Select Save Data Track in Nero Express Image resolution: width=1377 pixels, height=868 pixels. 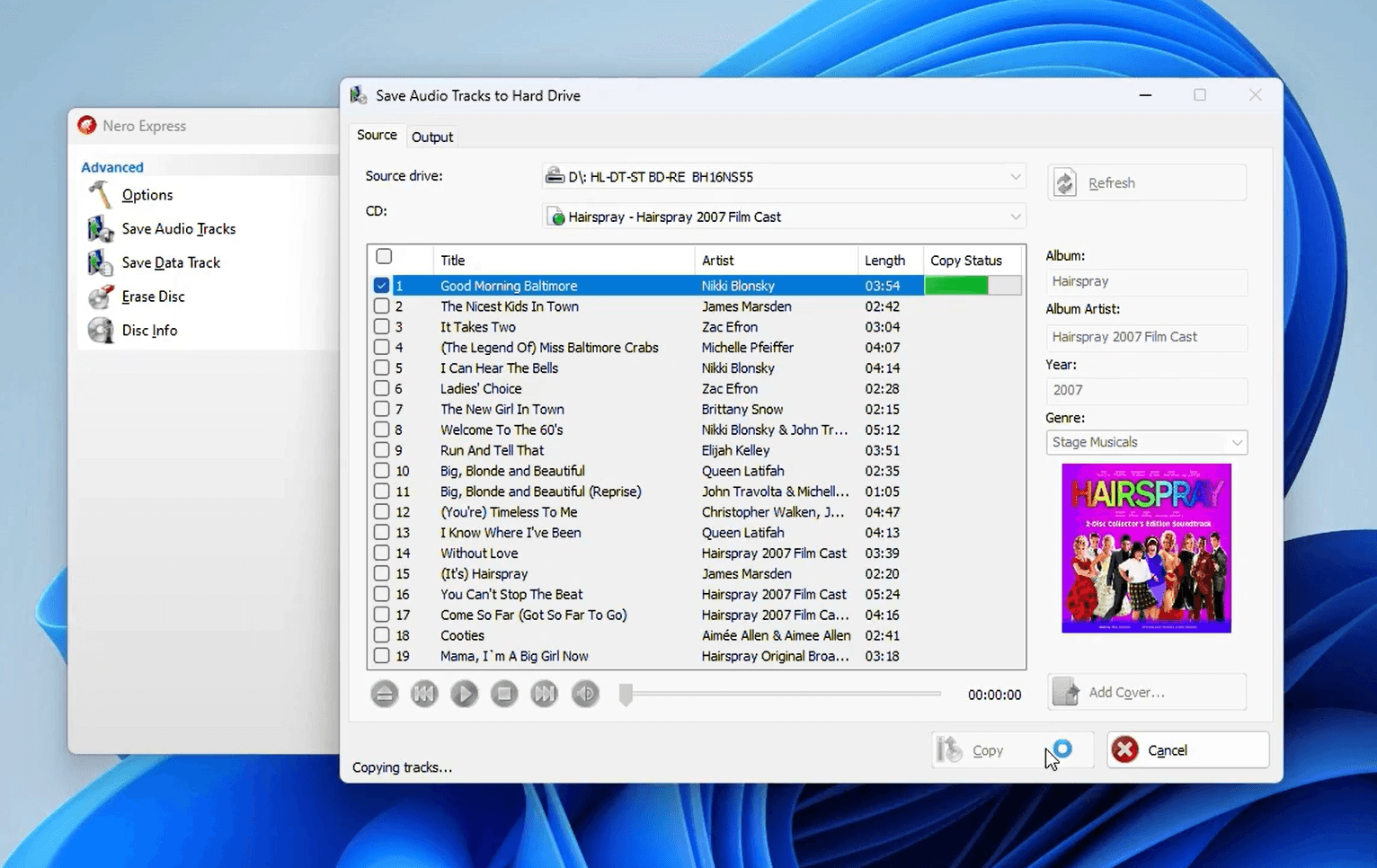pos(171,262)
